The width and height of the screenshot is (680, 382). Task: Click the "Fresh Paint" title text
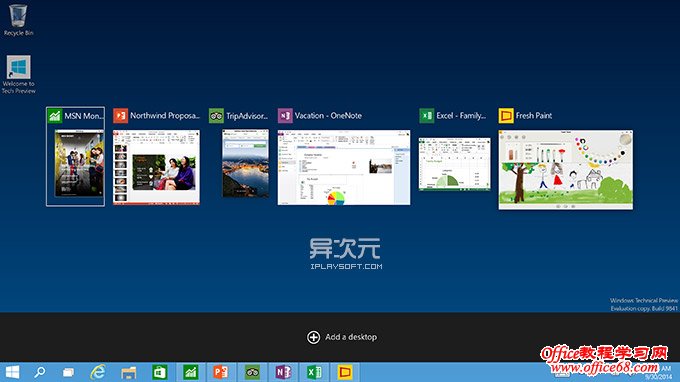click(534, 116)
